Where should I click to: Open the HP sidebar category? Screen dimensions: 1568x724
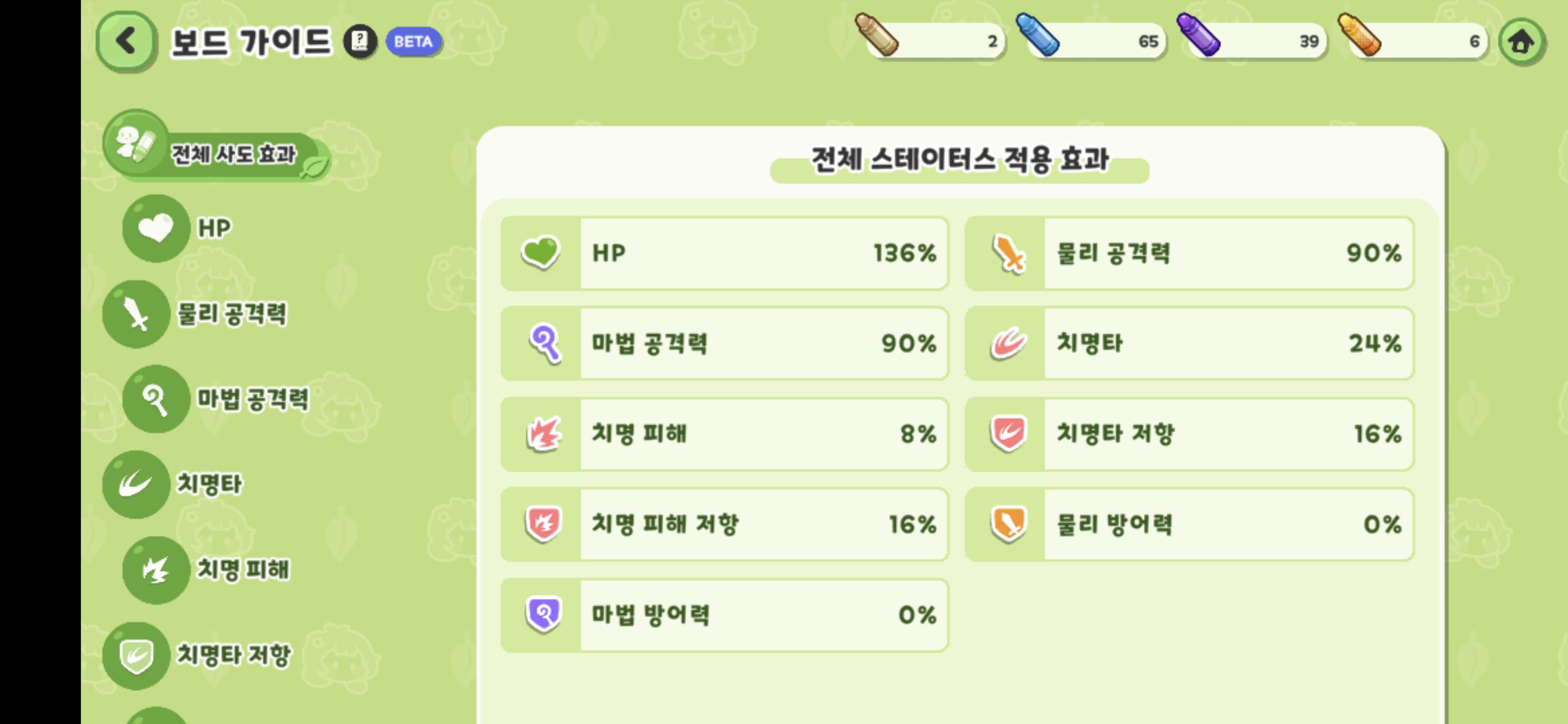177,228
